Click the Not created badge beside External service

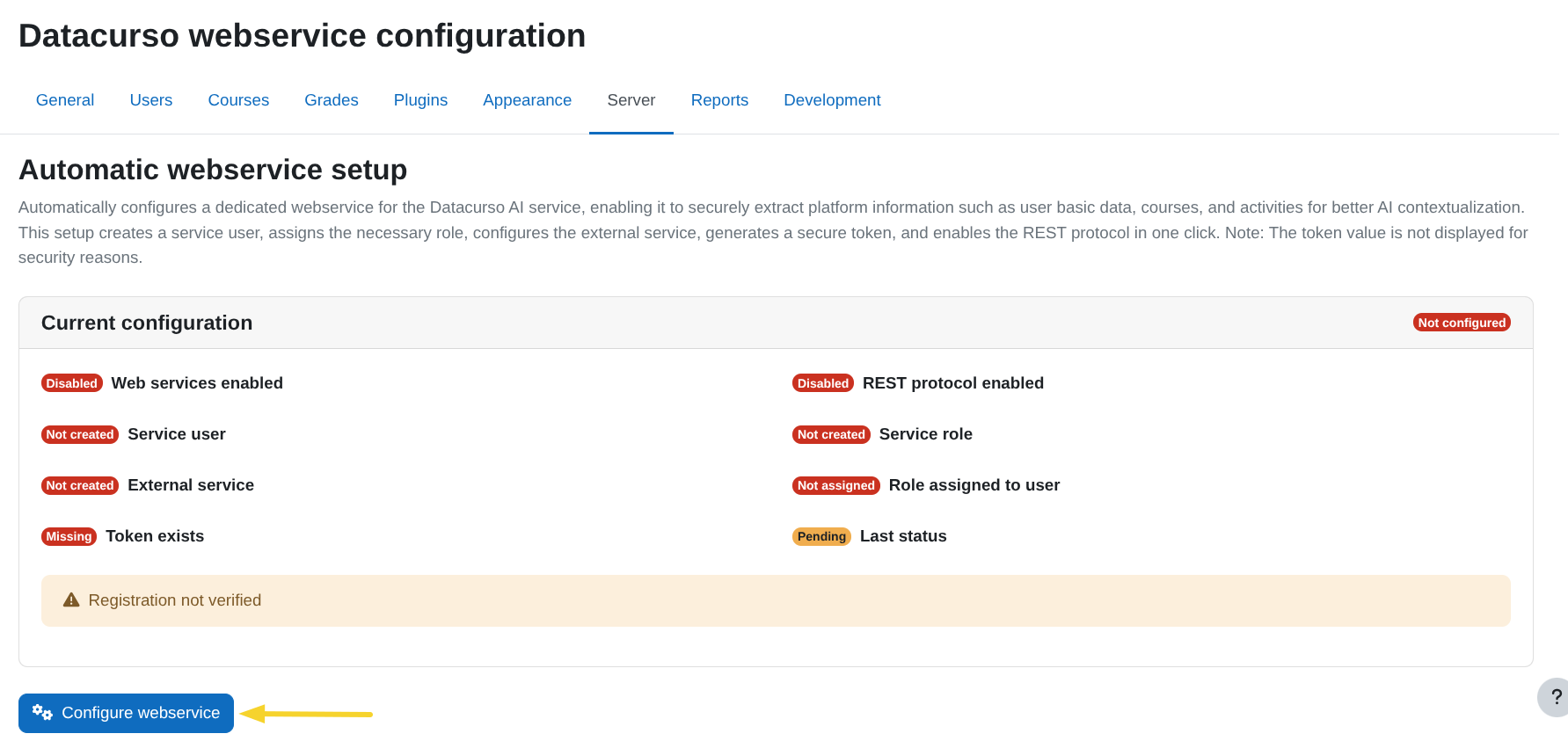coord(80,485)
